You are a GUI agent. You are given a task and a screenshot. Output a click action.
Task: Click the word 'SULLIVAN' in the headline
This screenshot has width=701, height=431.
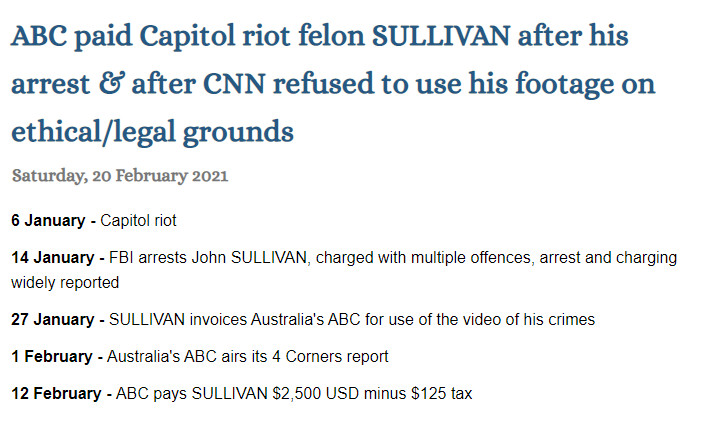441,36
